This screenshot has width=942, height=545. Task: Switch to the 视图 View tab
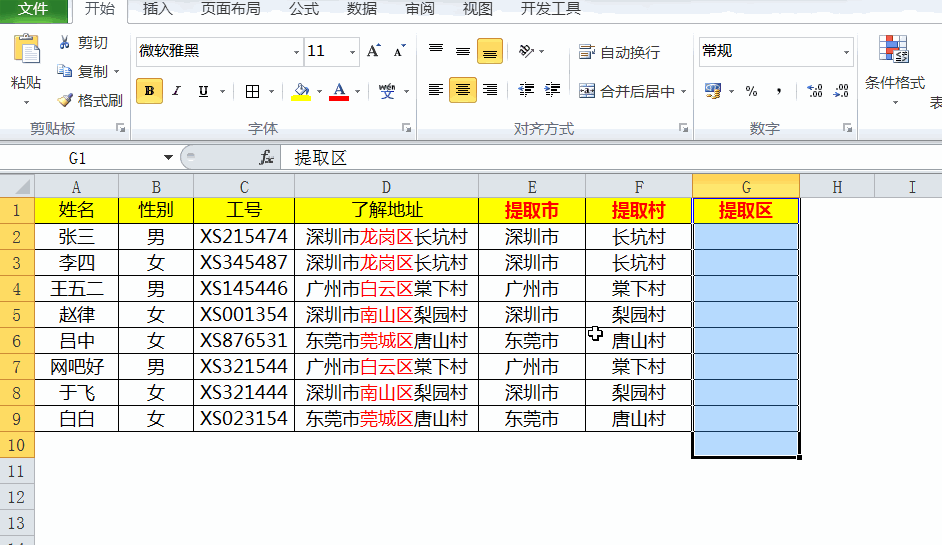click(478, 9)
